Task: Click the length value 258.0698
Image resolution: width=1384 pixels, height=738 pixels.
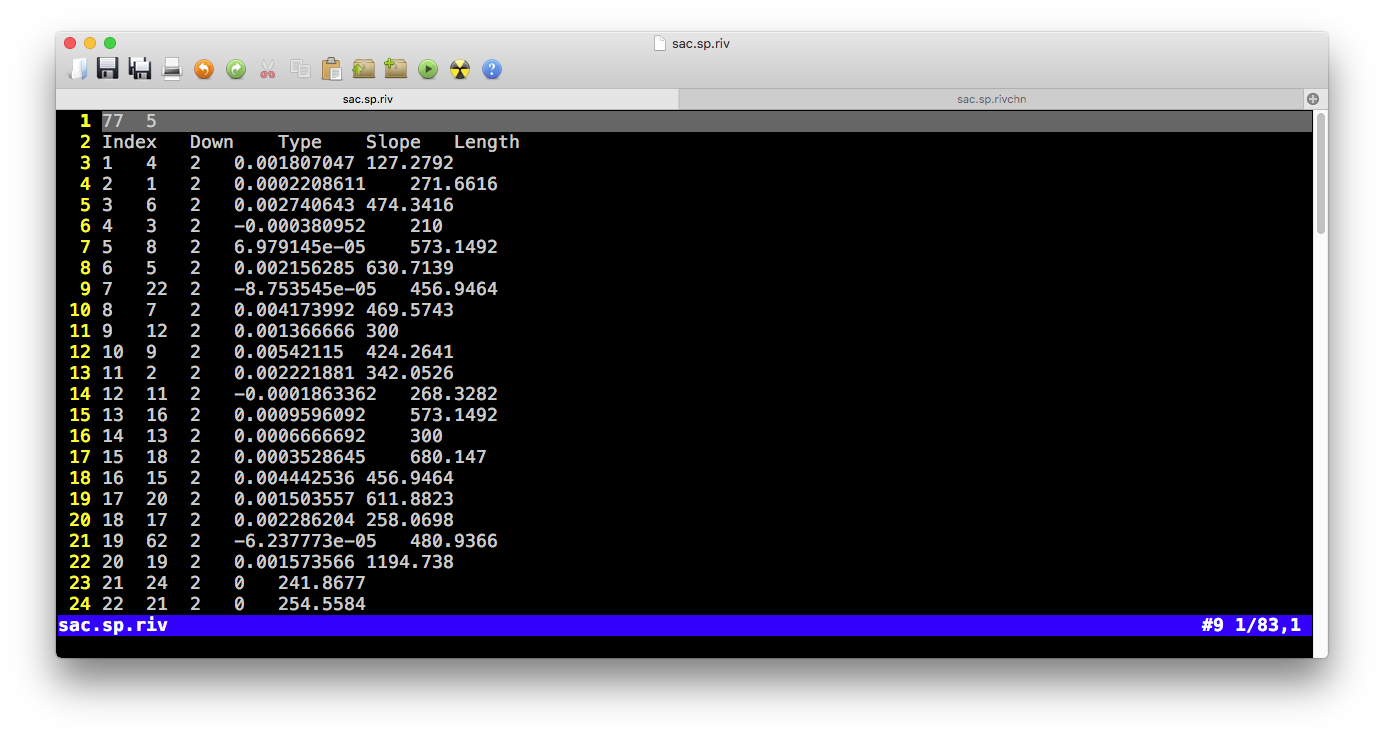Action: [410, 520]
